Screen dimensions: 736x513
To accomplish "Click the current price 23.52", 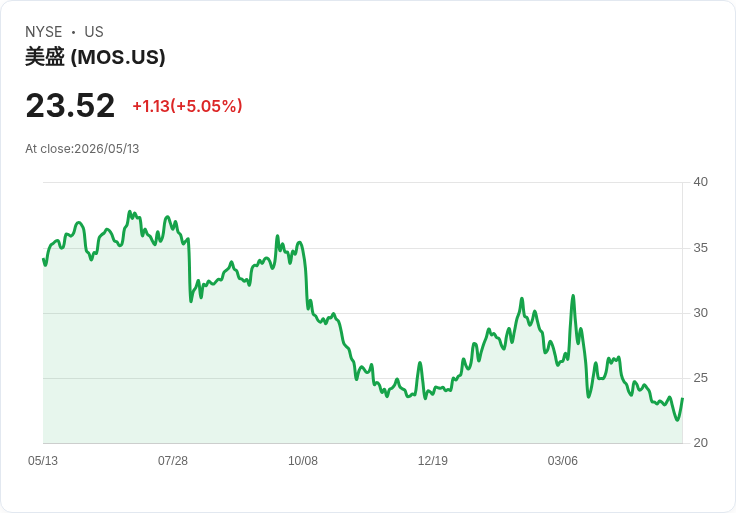I will coord(70,105).
